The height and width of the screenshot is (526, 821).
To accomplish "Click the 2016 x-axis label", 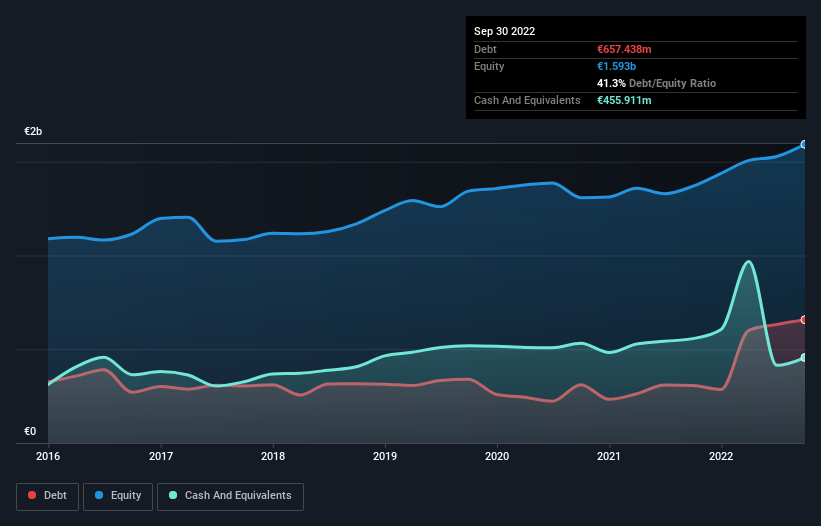I will [x=48, y=456].
